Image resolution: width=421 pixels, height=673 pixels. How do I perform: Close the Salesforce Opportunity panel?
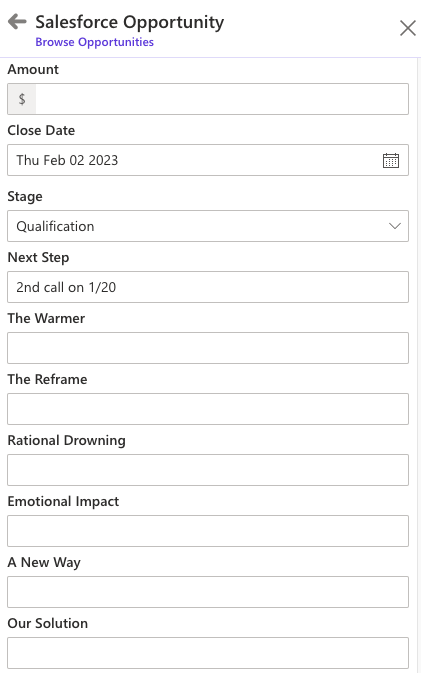click(x=408, y=28)
